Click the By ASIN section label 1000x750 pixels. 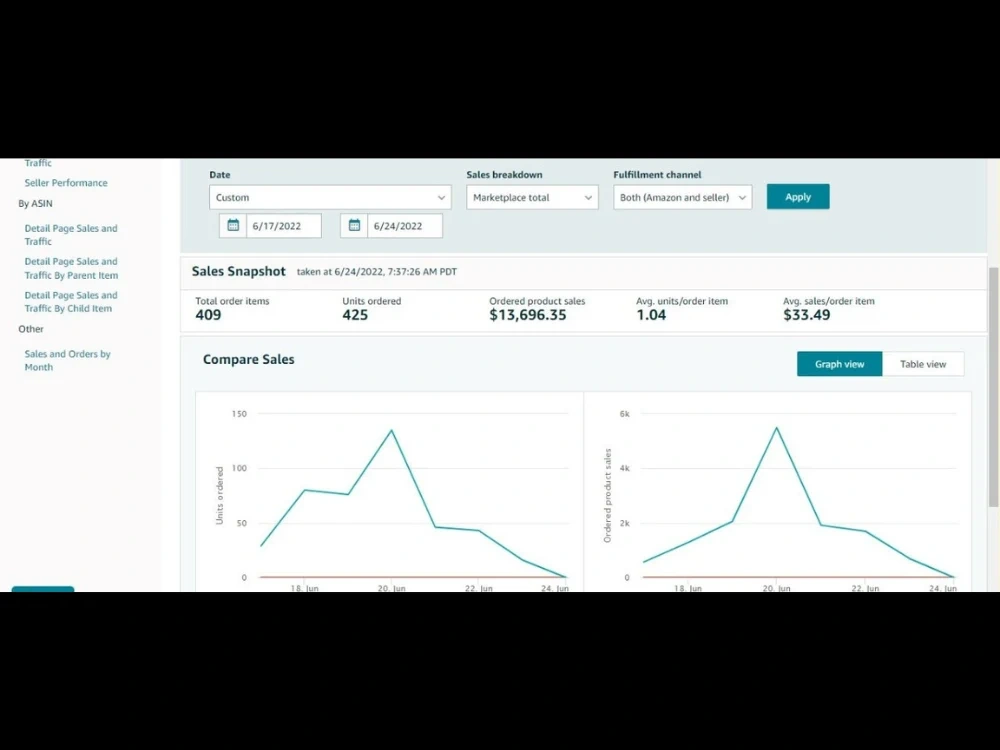click(35, 203)
